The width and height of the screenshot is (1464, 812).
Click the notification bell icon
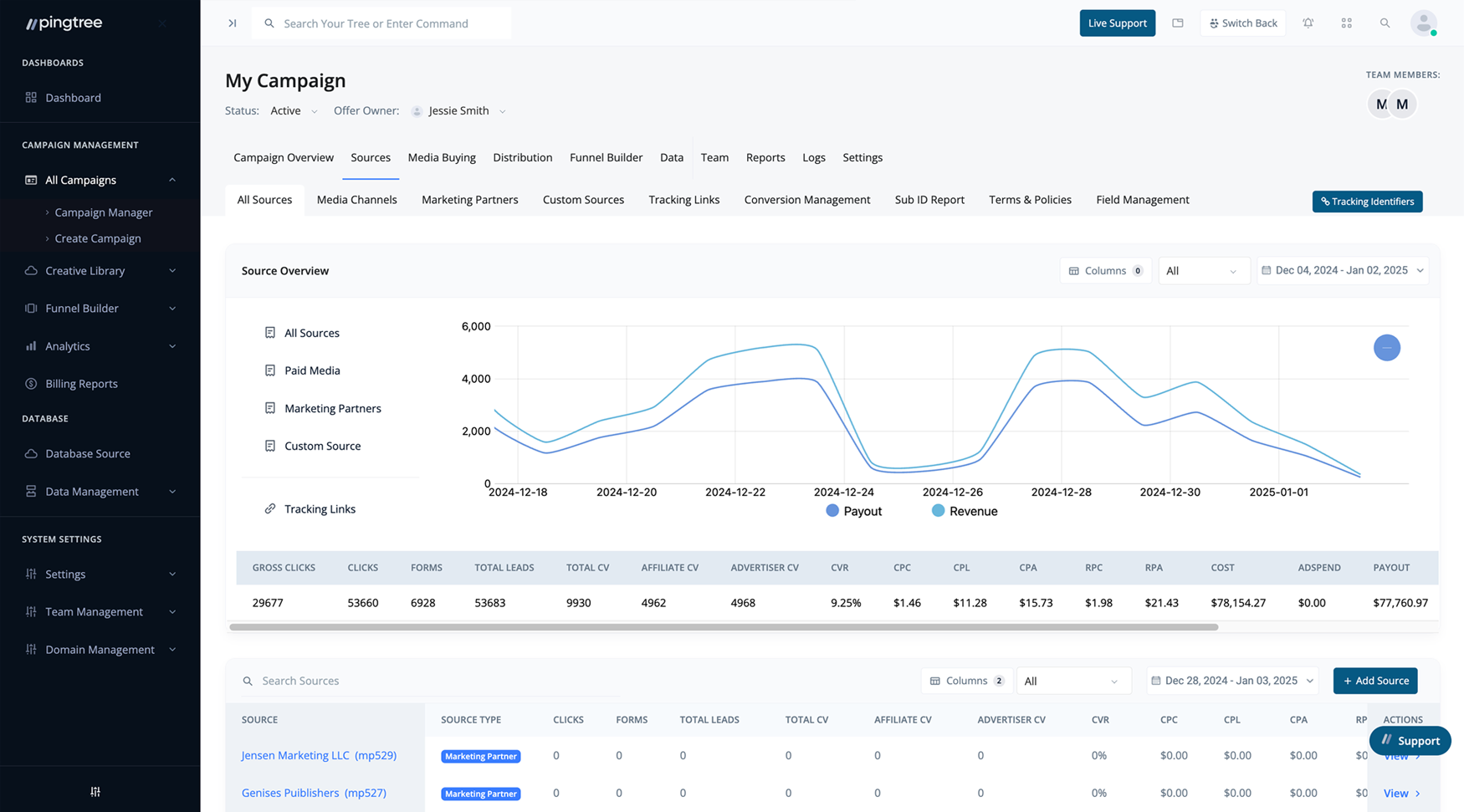pyautogui.click(x=1308, y=23)
